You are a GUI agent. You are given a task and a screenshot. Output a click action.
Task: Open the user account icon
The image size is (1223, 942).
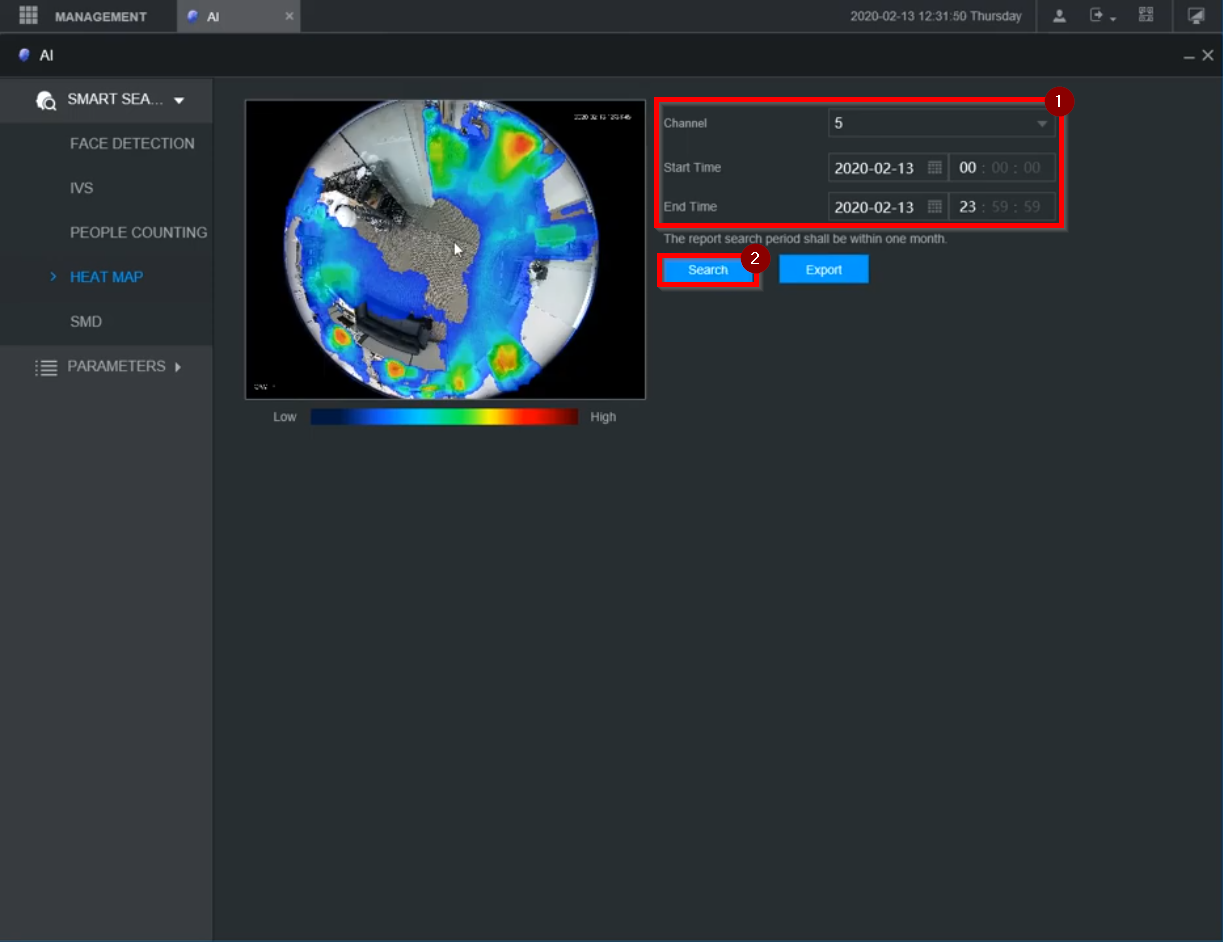(1059, 16)
